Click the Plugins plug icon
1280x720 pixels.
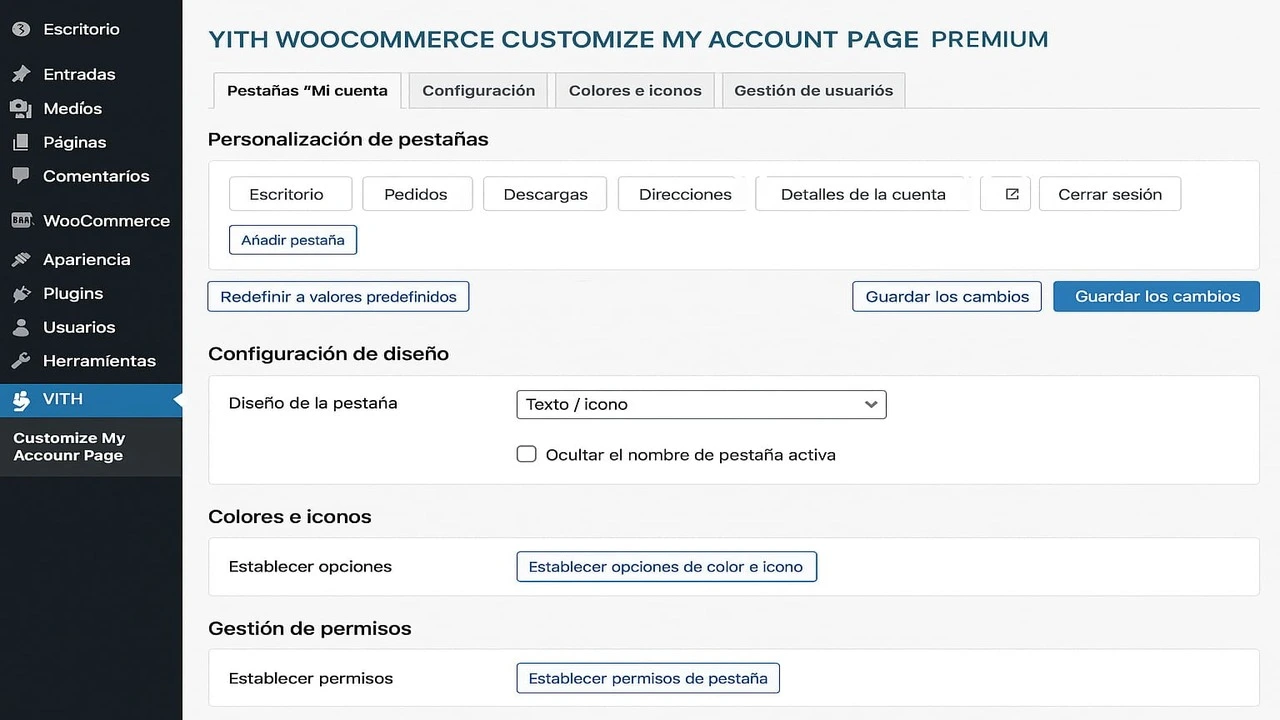point(20,293)
